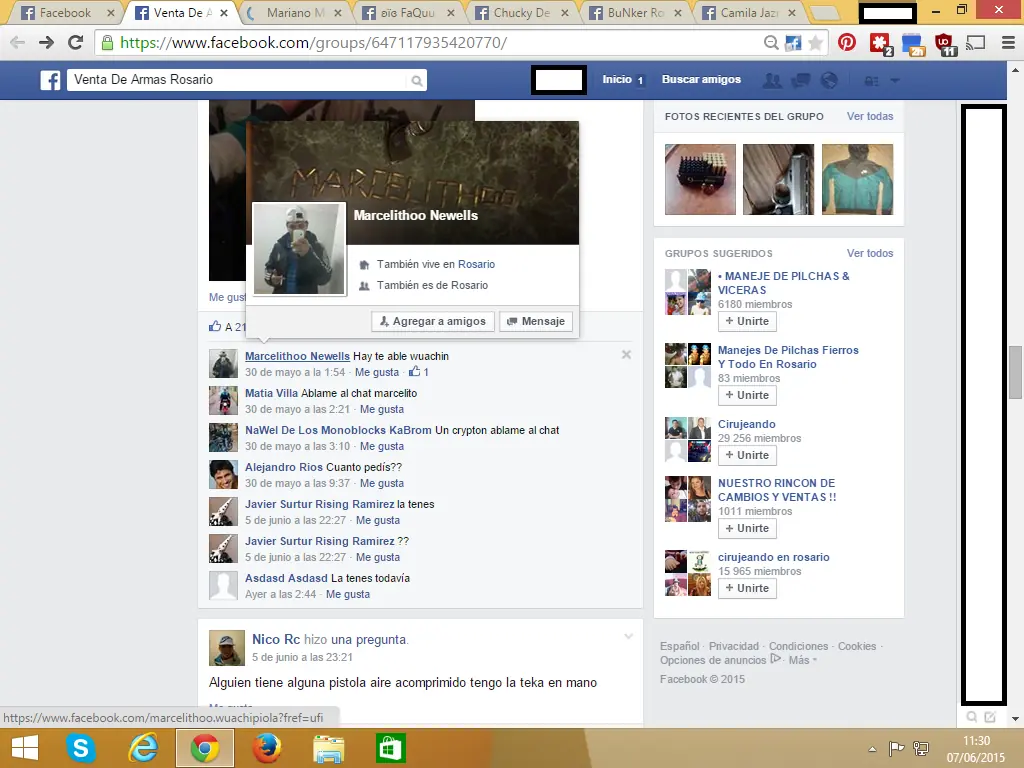Click Rosario link in hovercard
This screenshot has width=1024, height=768.
pyautogui.click(x=476, y=264)
